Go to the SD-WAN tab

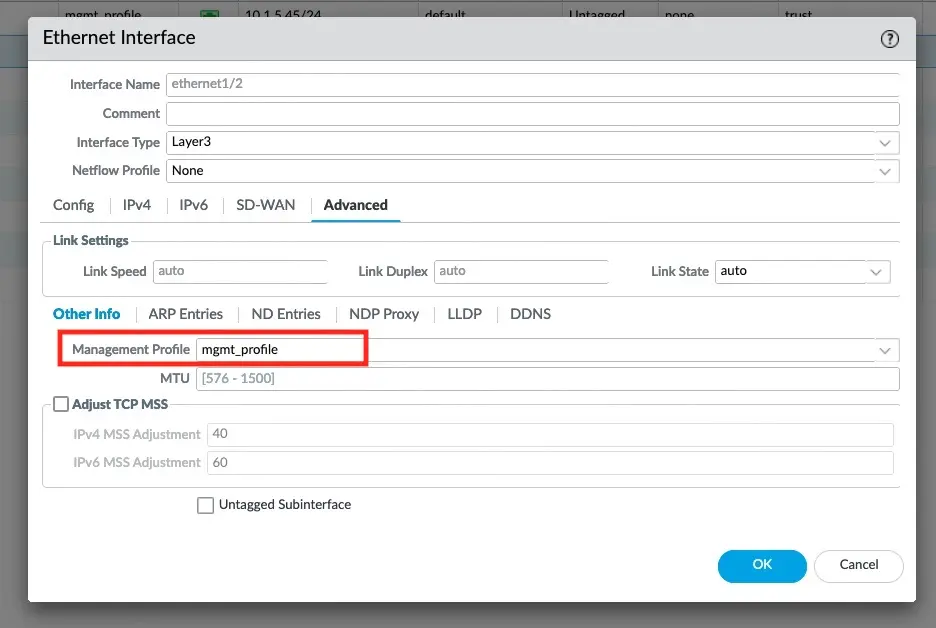point(265,205)
